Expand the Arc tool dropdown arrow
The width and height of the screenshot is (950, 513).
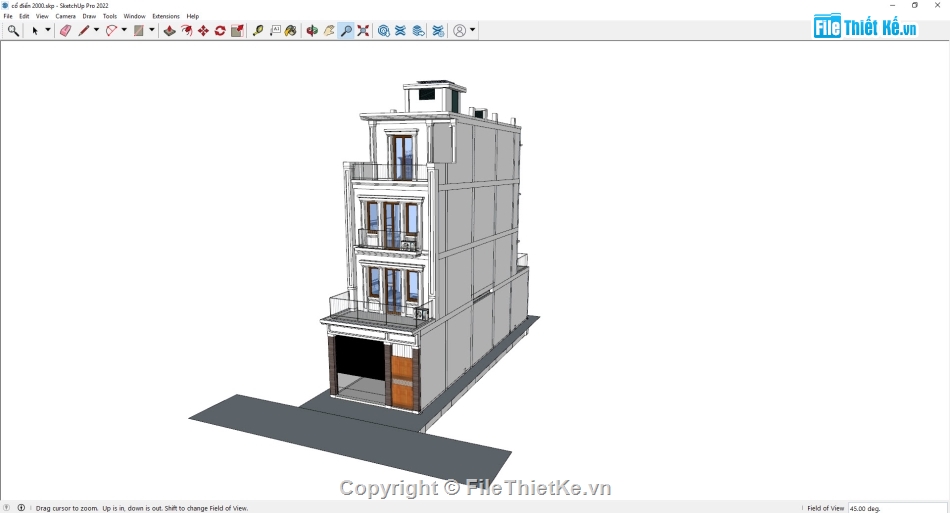(x=124, y=30)
